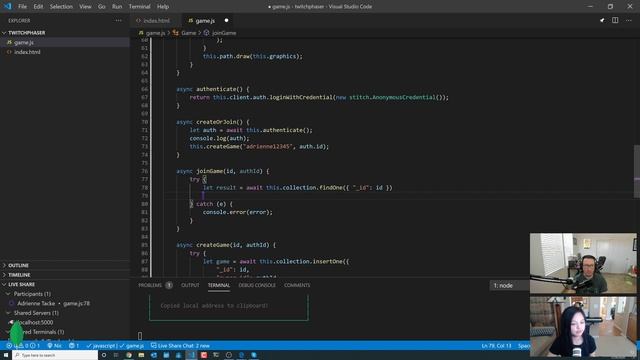Viewport: 640px width, 360px height.
Task: Click the unsaved dot on game.js tab
Action: pyautogui.click(x=226, y=20)
